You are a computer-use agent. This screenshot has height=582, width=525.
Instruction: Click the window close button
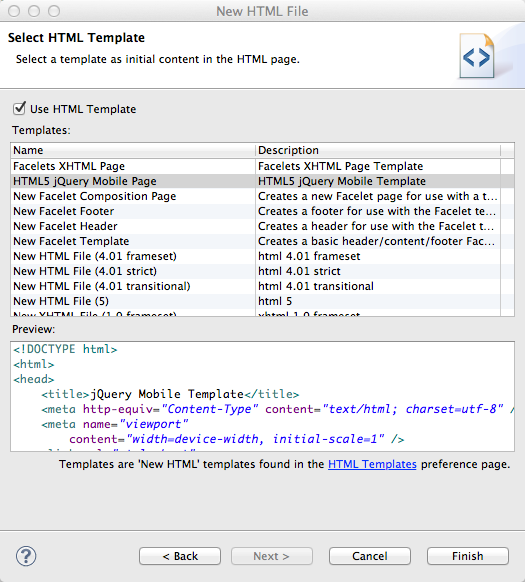tap(14, 11)
